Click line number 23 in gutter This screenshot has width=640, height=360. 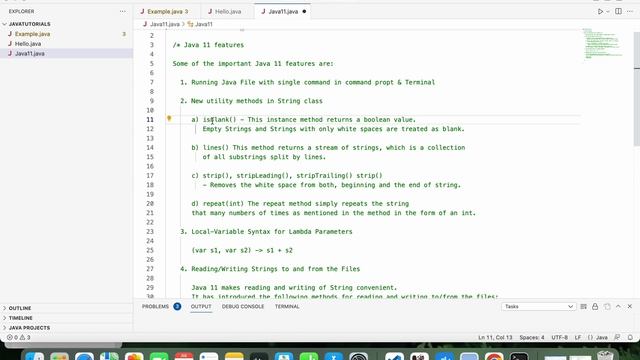pos(150,231)
